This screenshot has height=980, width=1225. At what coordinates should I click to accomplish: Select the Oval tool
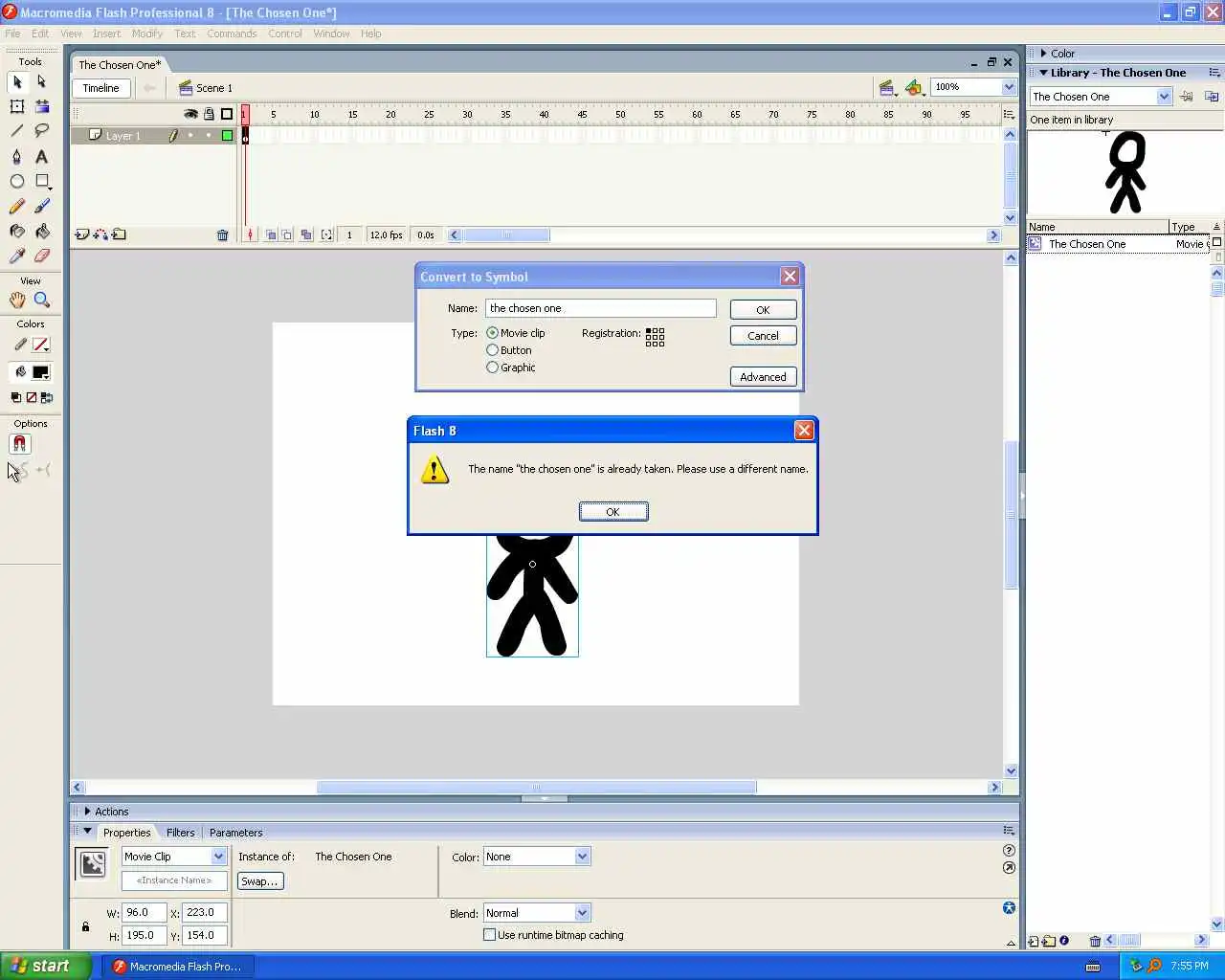(x=17, y=181)
